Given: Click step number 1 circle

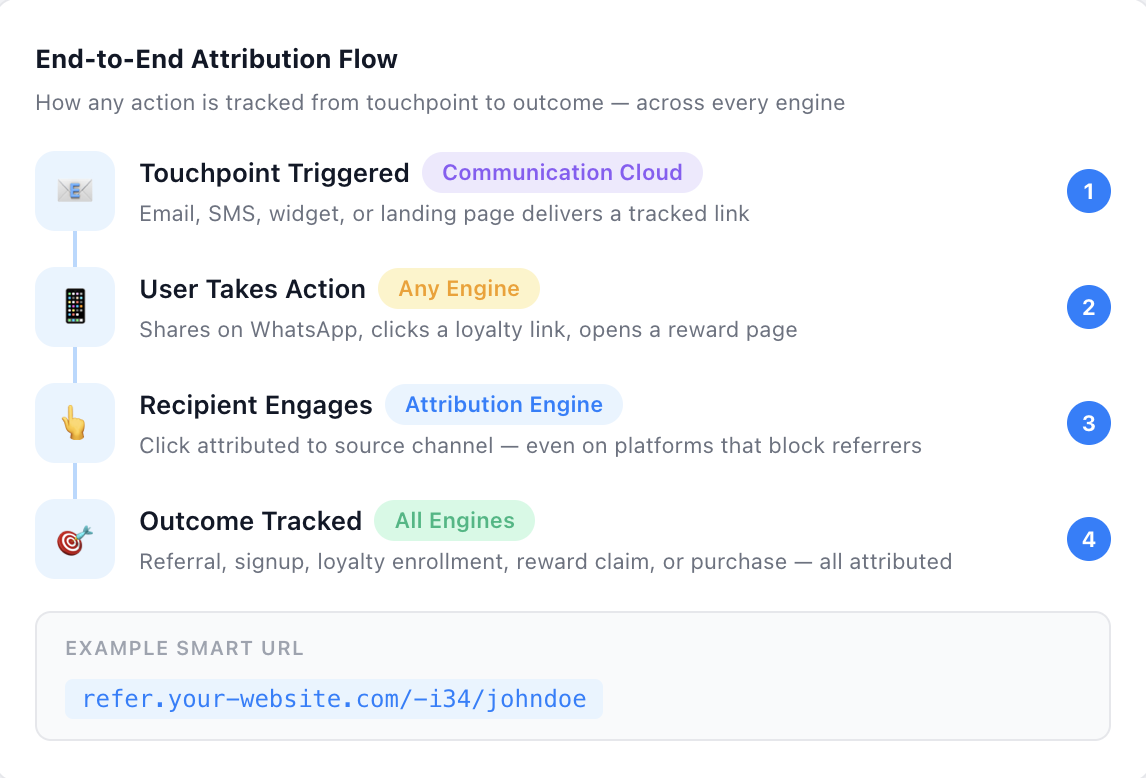Looking at the screenshot, I should pyautogui.click(x=1088, y=191).
